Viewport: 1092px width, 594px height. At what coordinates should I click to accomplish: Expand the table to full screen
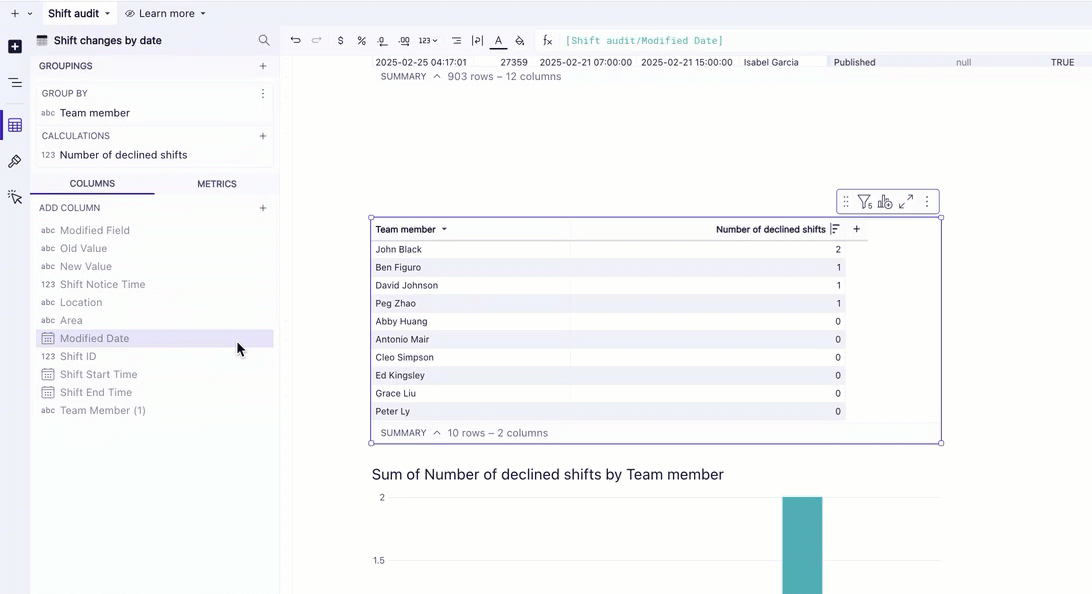906,202
